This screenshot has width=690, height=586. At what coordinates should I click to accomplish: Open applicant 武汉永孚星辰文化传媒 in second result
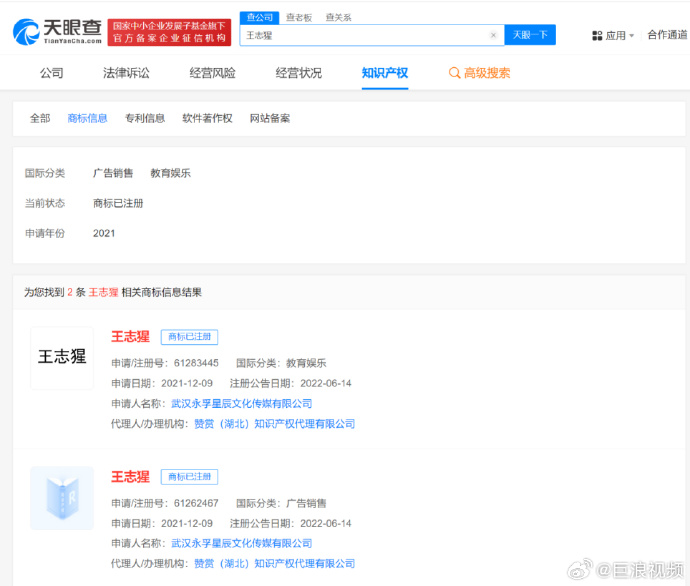242,544
